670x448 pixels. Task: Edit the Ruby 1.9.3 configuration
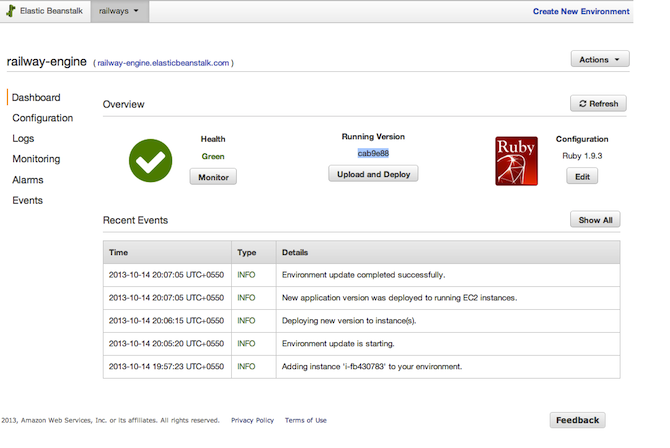point(581,176)
